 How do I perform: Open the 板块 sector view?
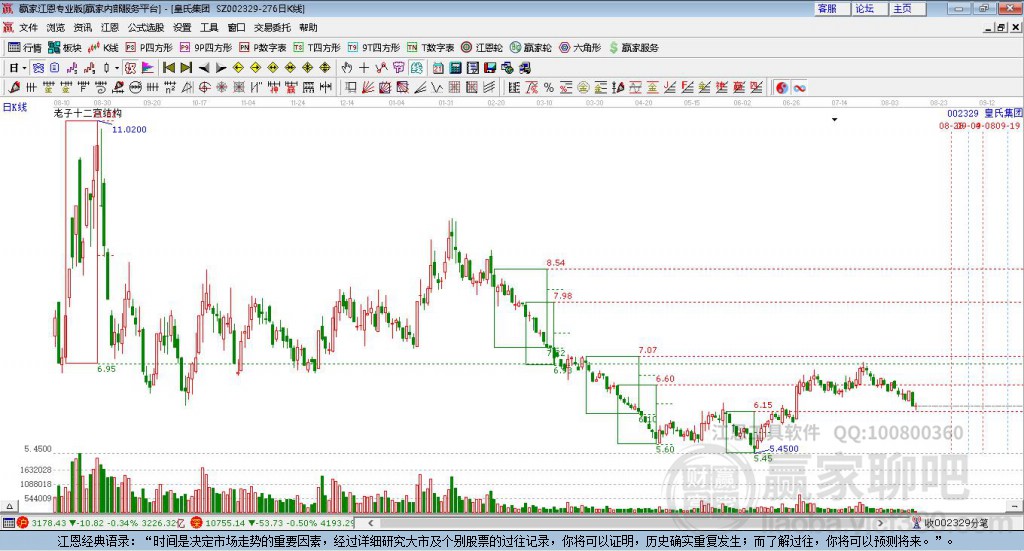tap(65, 48)
